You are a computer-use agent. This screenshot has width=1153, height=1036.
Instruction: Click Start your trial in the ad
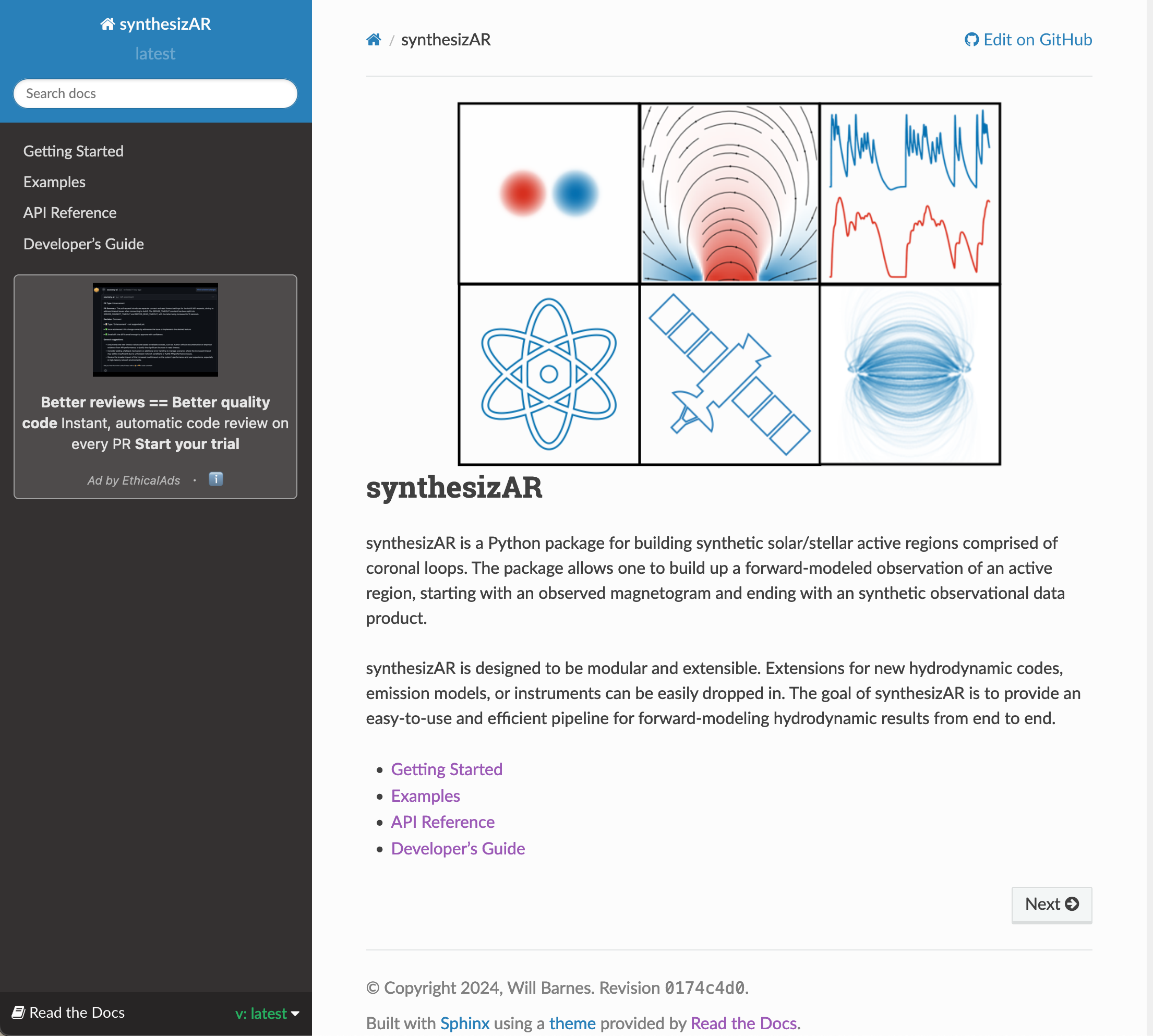(186, 444)
